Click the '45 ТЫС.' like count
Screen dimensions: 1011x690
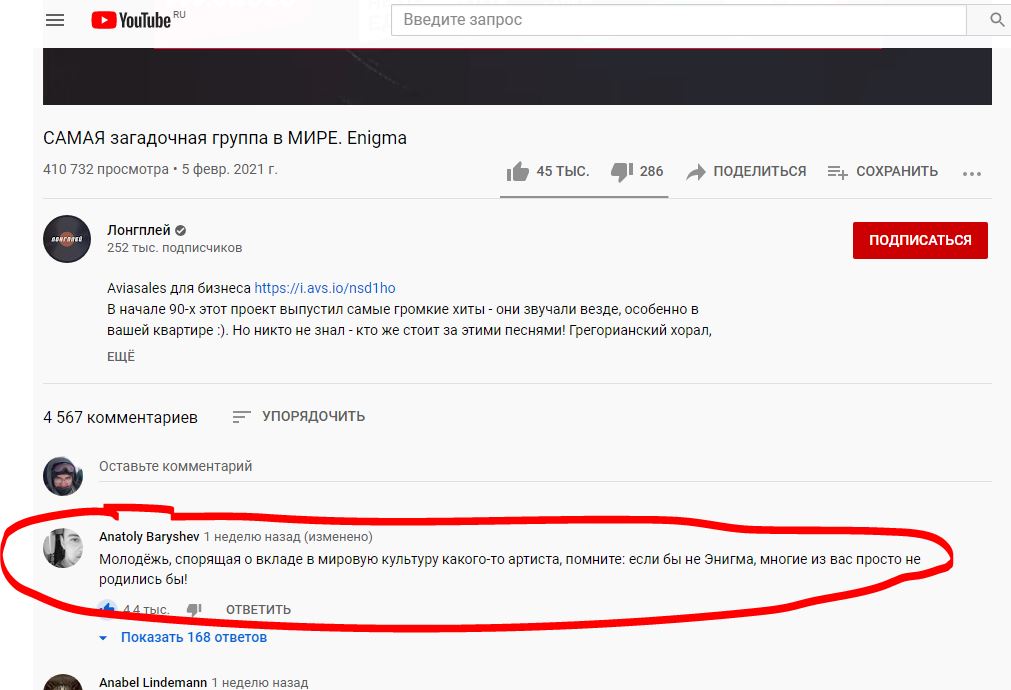[563, 172]
